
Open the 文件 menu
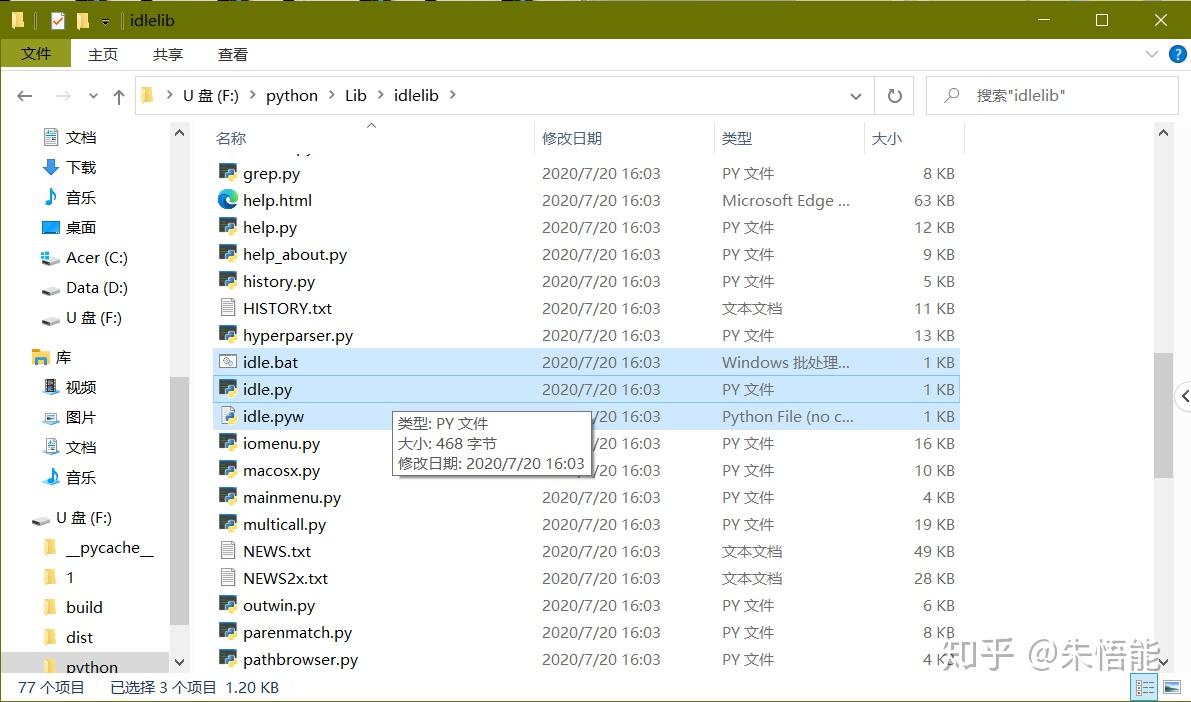[x=36, y=54]
